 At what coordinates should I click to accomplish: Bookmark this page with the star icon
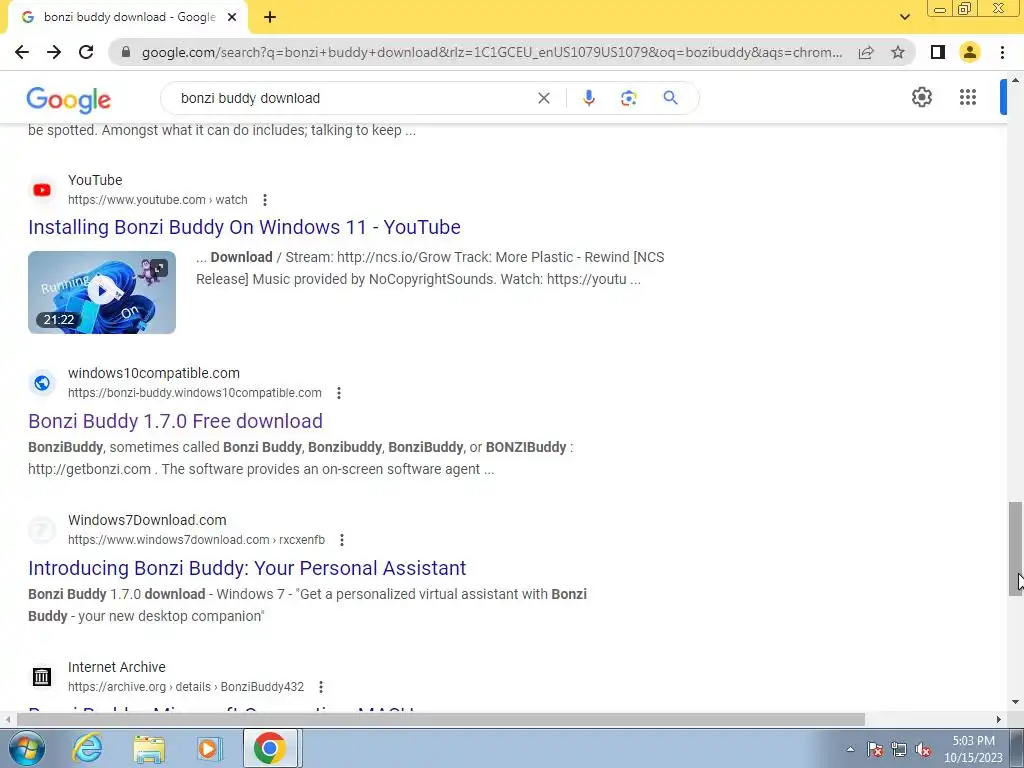(898, 52)
